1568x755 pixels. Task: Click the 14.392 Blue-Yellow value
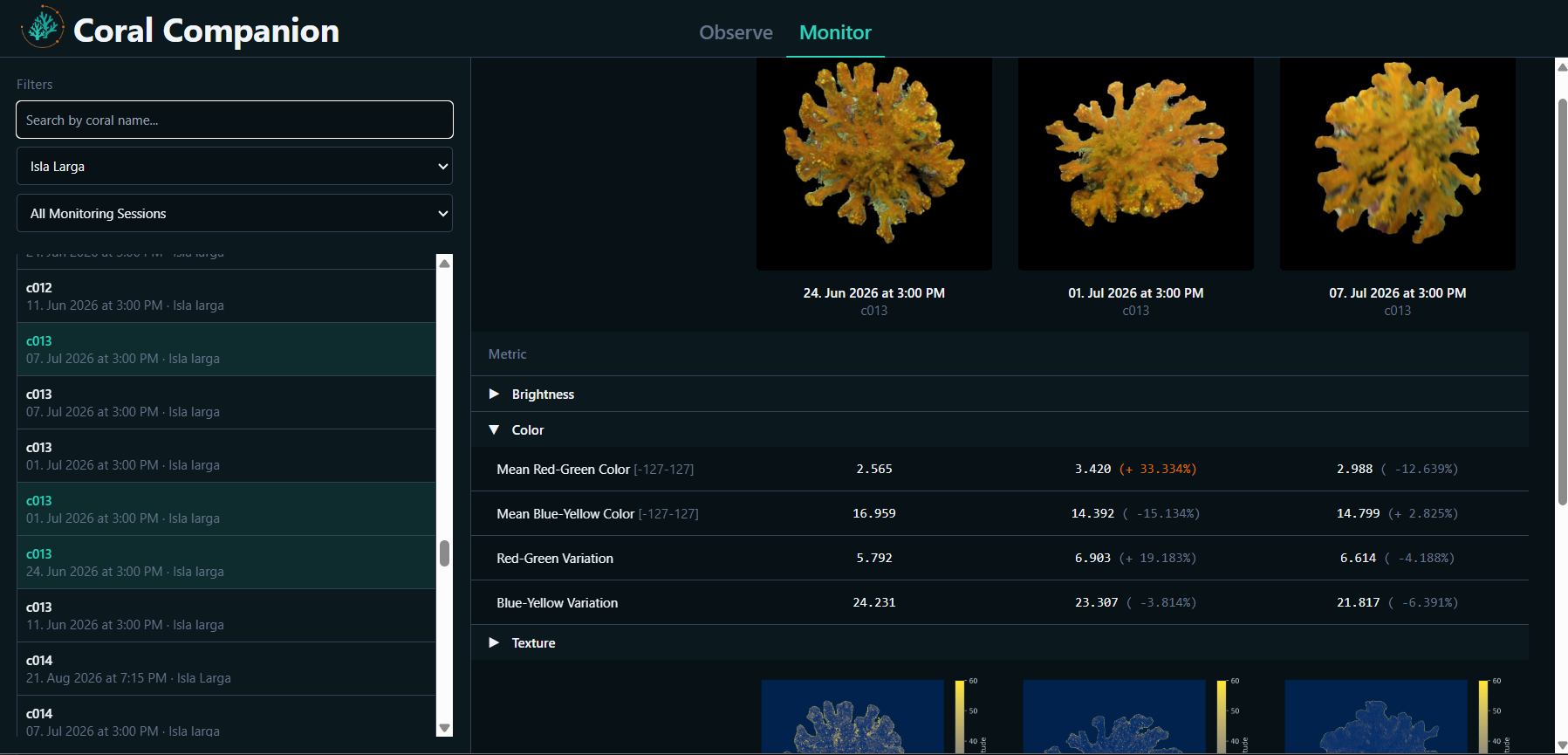point(1093,514)
